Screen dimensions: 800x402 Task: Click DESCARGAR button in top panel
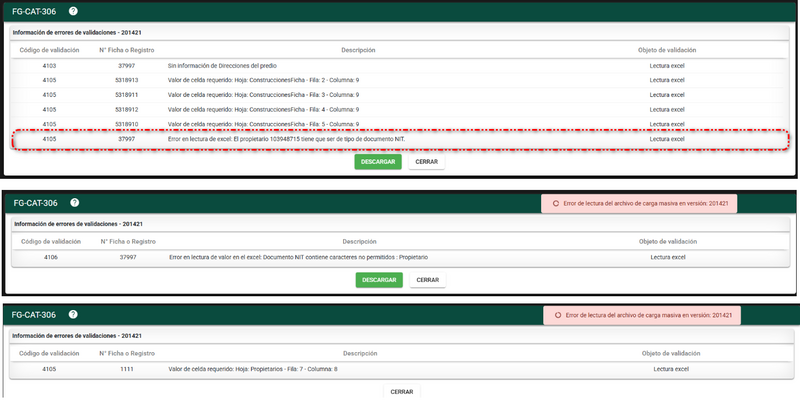pyautogui.click(x=378, y=162)
